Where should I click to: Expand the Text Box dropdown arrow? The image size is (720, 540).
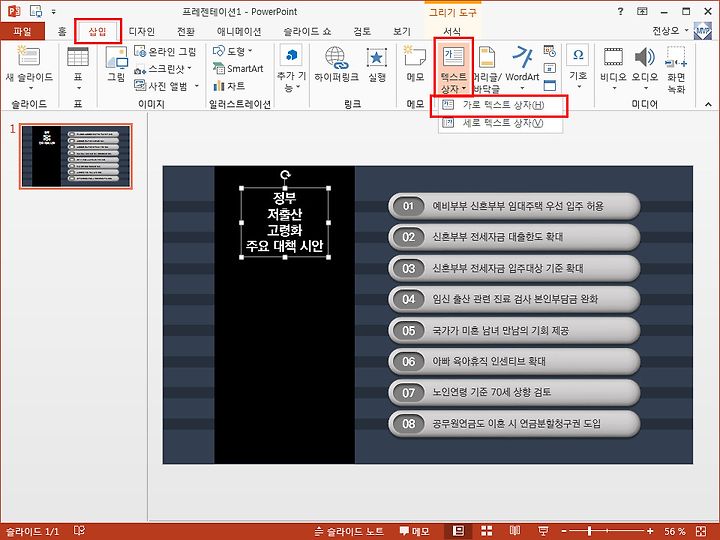point(464,88)
